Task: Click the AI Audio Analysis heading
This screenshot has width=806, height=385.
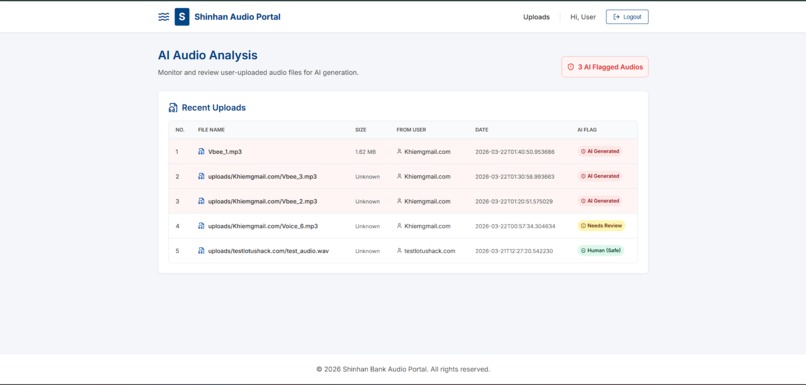Action: pyautogui.click(x=208, y=56)
